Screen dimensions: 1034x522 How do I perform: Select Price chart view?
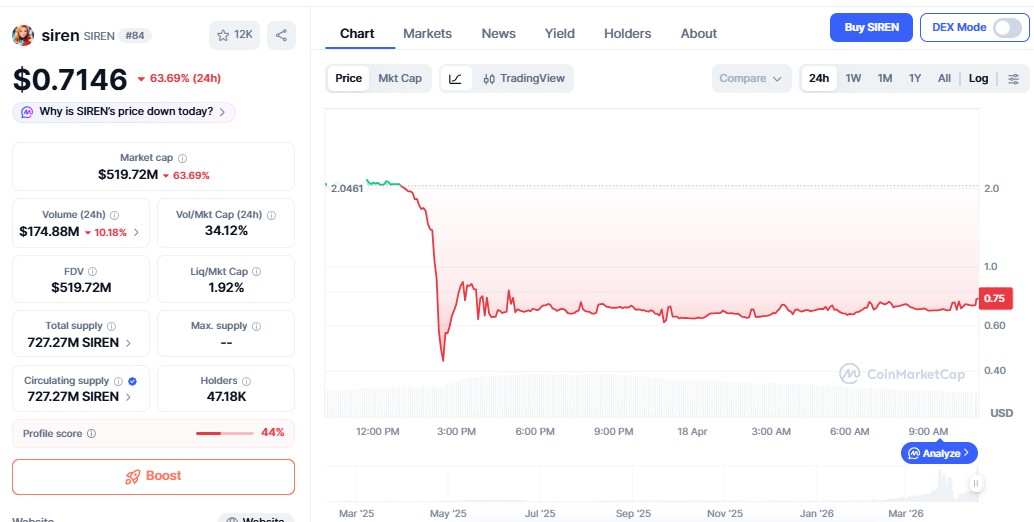pos(348,78)
